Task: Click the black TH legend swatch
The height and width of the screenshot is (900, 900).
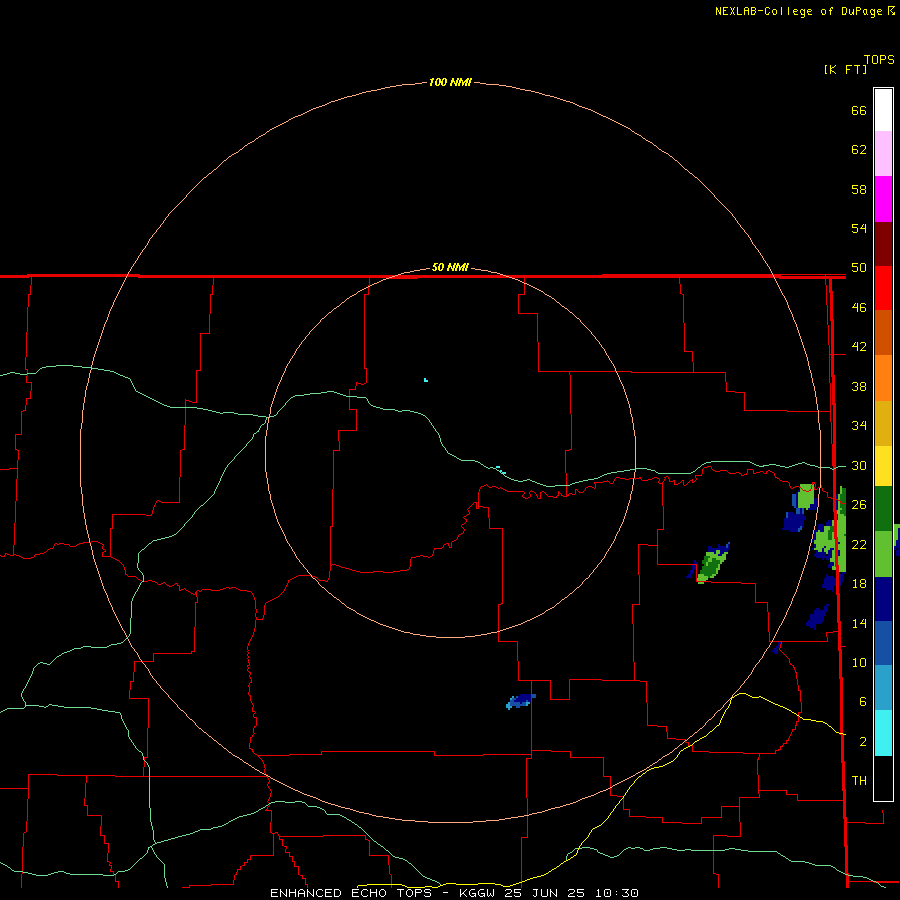Action: (x=883, y=778)
